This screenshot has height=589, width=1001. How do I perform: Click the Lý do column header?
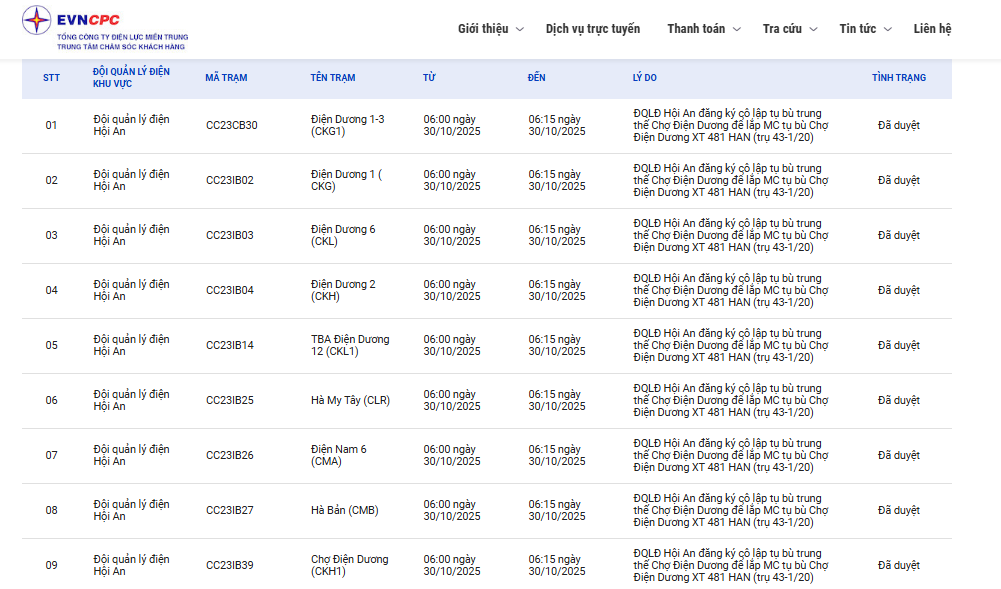click(644, 78)
